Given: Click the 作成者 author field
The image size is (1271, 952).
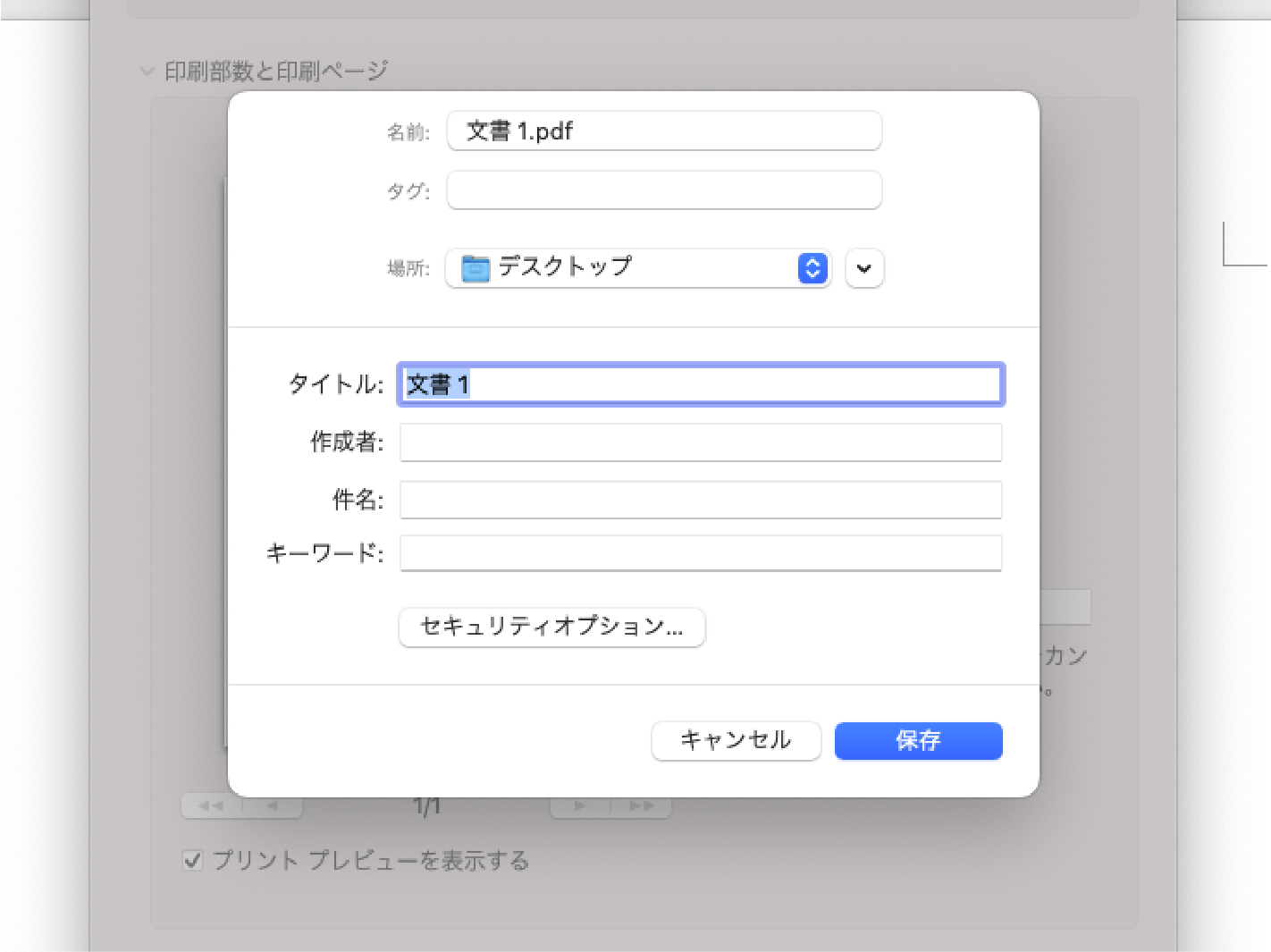Looking at the screenshot, I should point(701,442).
